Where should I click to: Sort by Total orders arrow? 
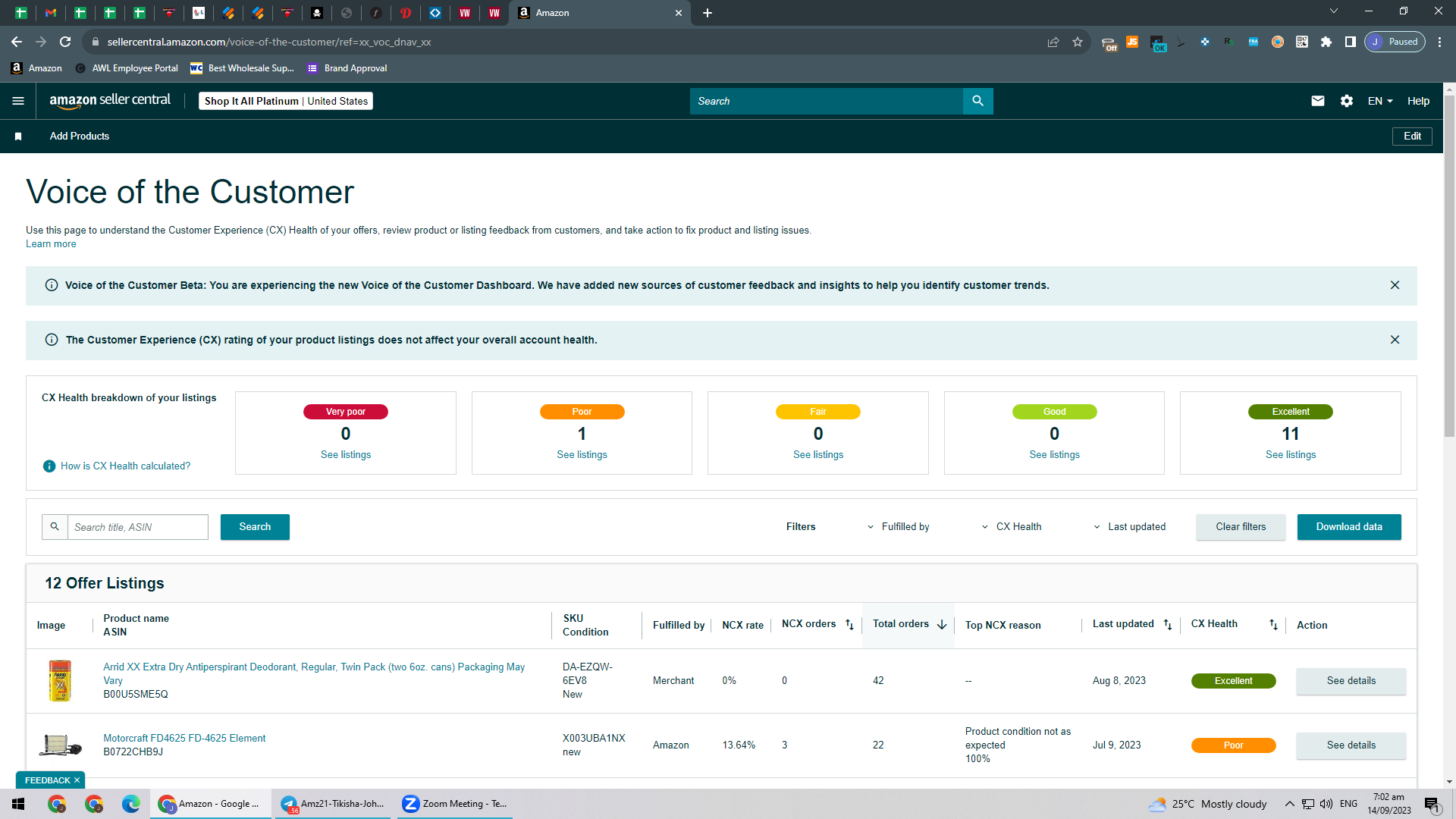point(942,625)
